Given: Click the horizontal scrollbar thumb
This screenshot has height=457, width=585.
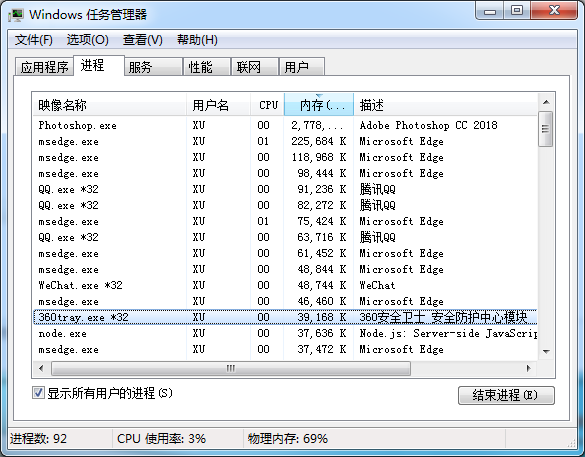Looking at the screenshot, I should 231,369.
